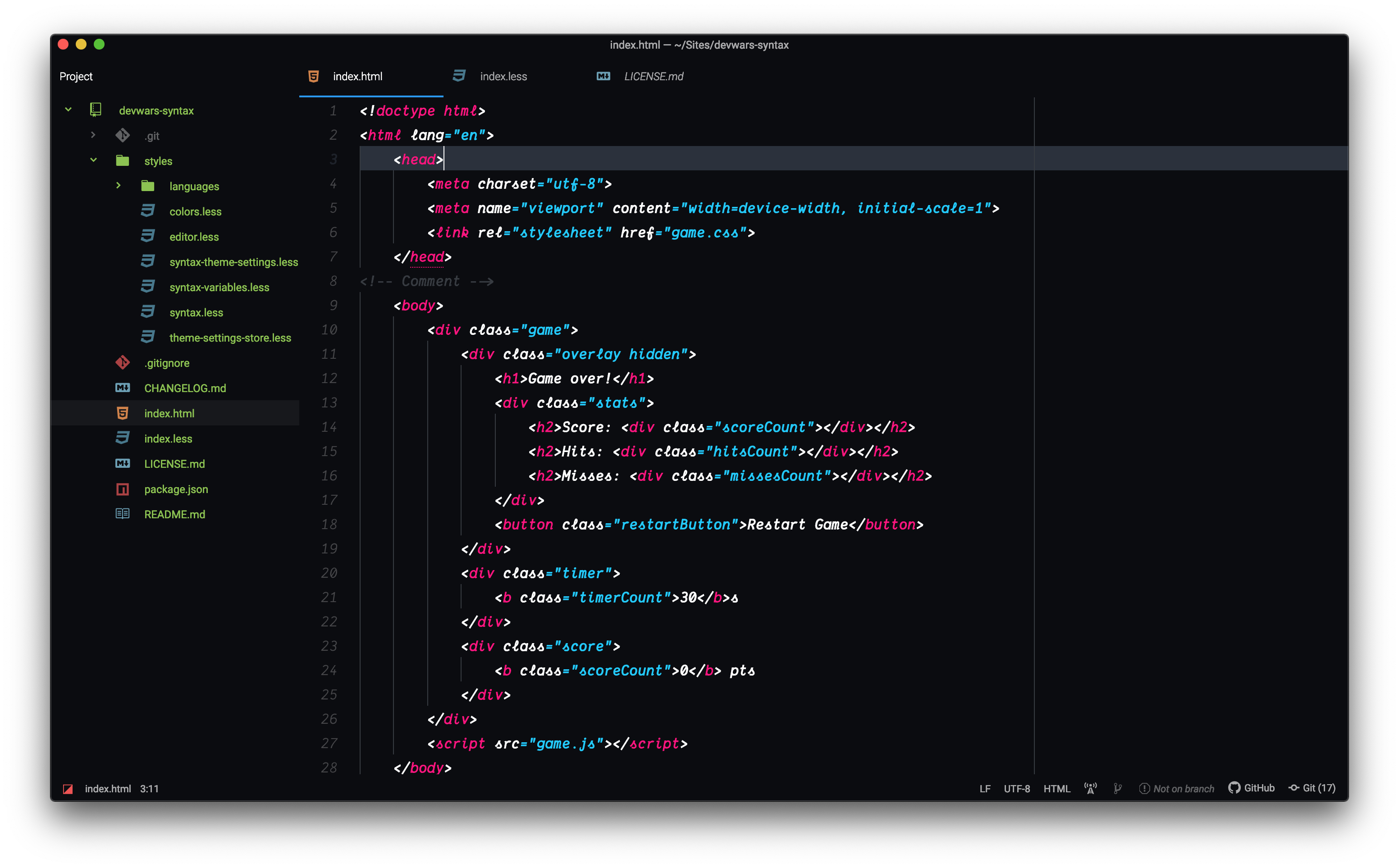Click the Comment text on line 8
Image resolution: width=1399 pixels, height=868 pixels.
[x=430, y=281]
